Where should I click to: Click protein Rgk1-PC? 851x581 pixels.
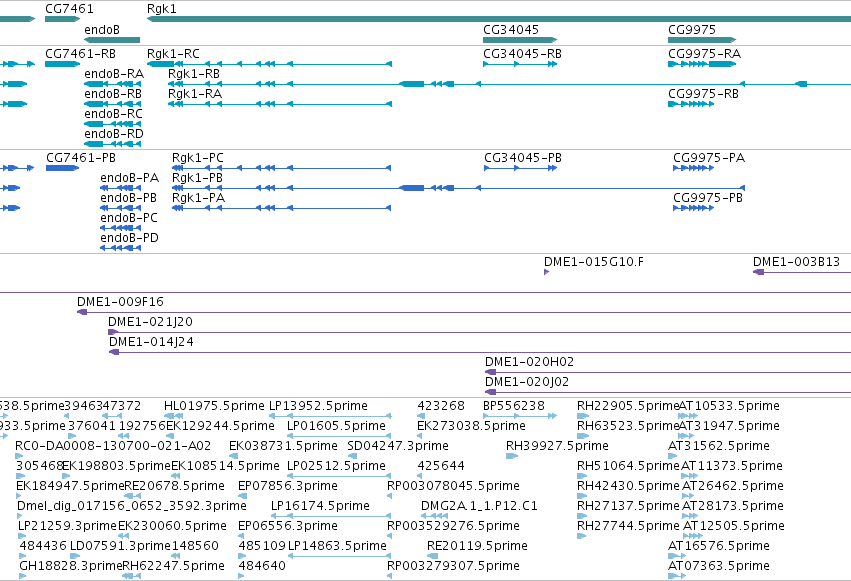point(198,158)
